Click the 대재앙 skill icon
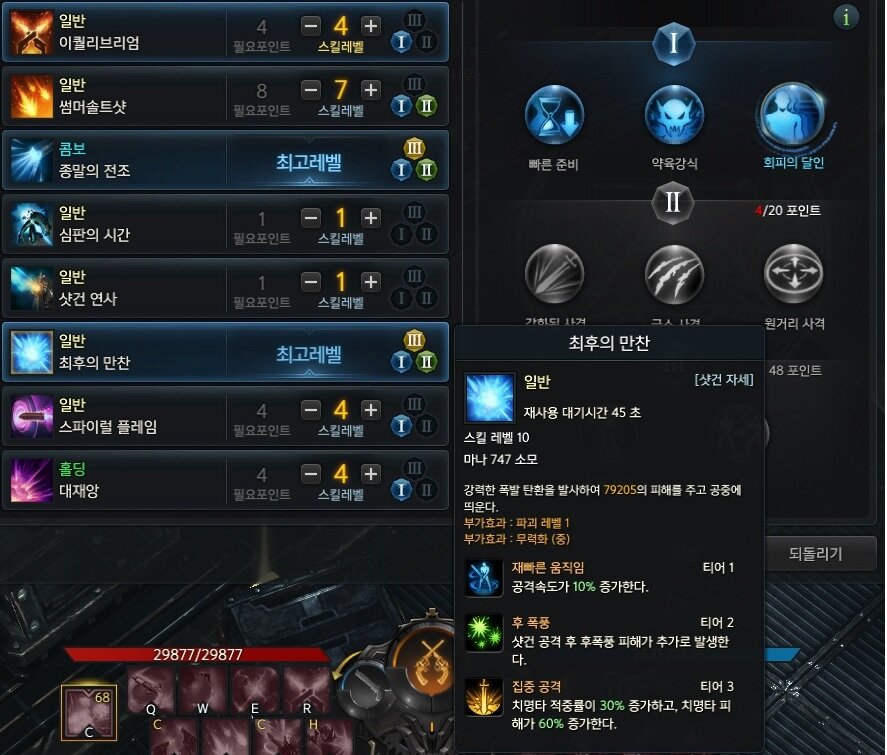The width and height of the screenshot is (887, 755). (x=31, y=480)
